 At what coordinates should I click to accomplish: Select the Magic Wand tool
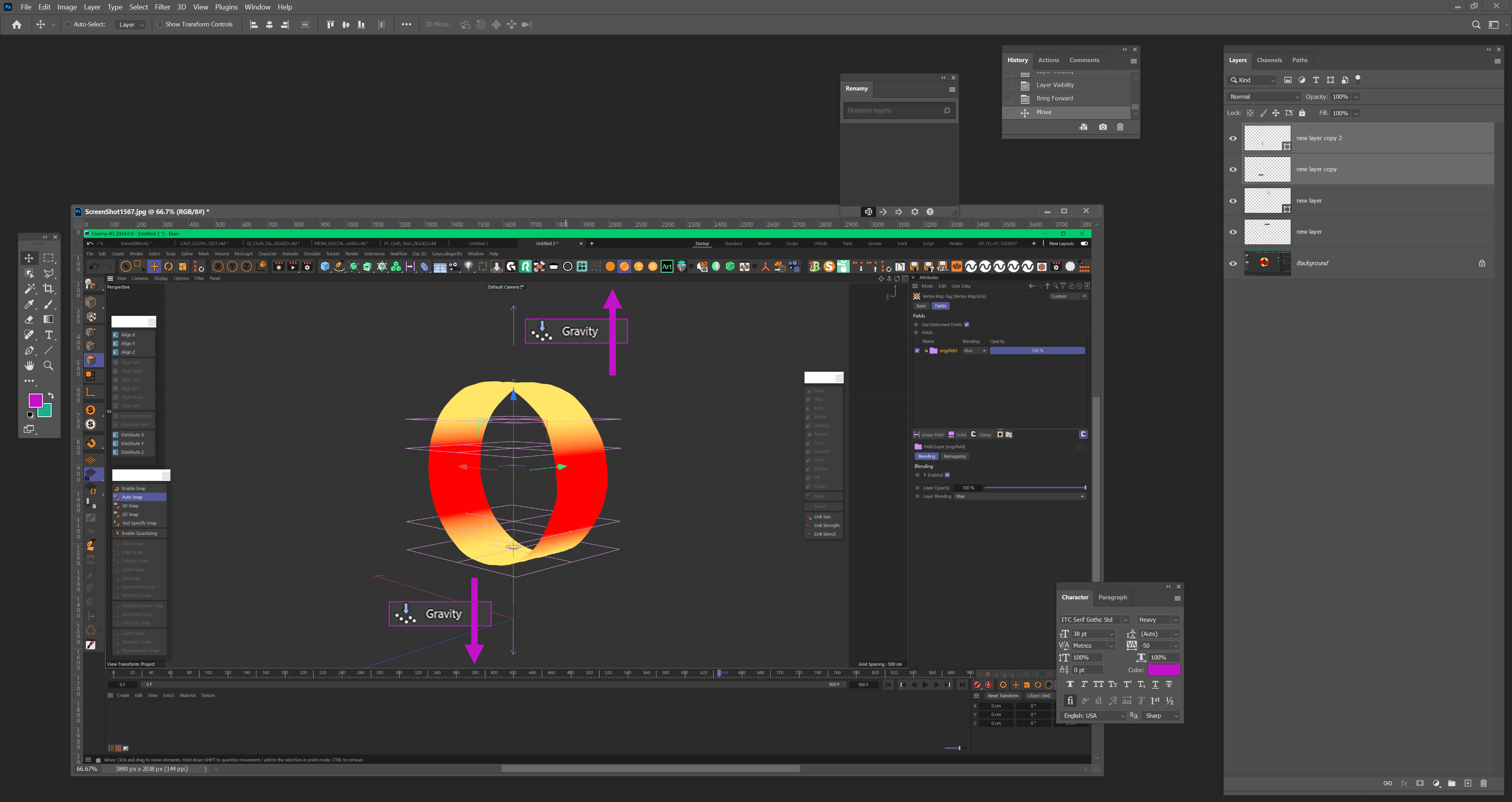[x=29, y=289]
